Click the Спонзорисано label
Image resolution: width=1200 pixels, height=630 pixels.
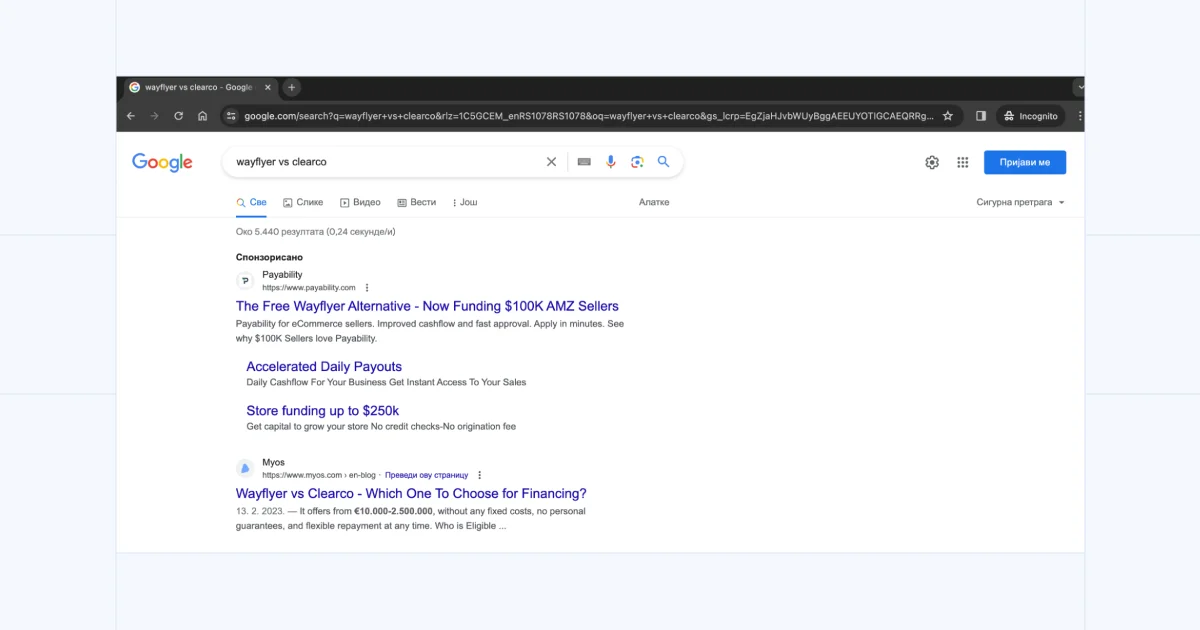269,257
